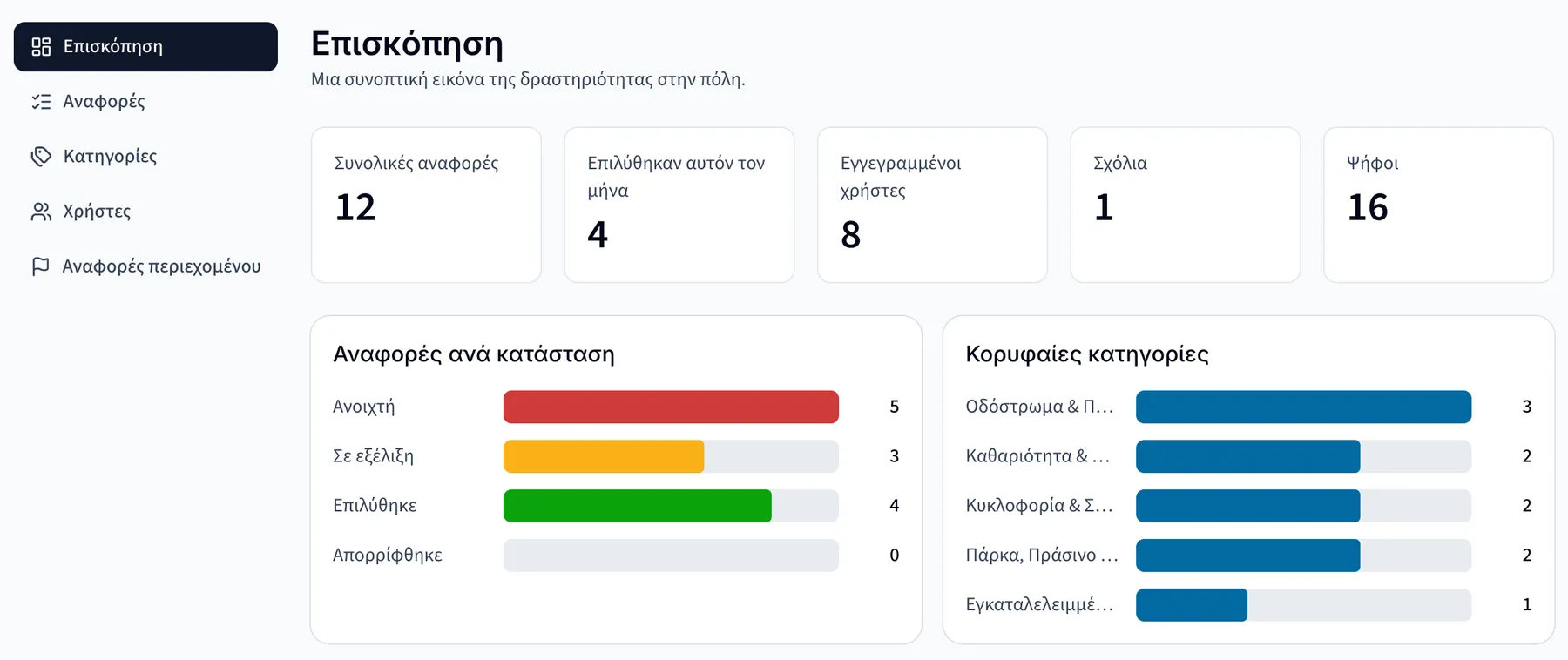Click the Επιλύθηκε status label
The height and width of the screenshot is (660, 1568).
point(375,507)
